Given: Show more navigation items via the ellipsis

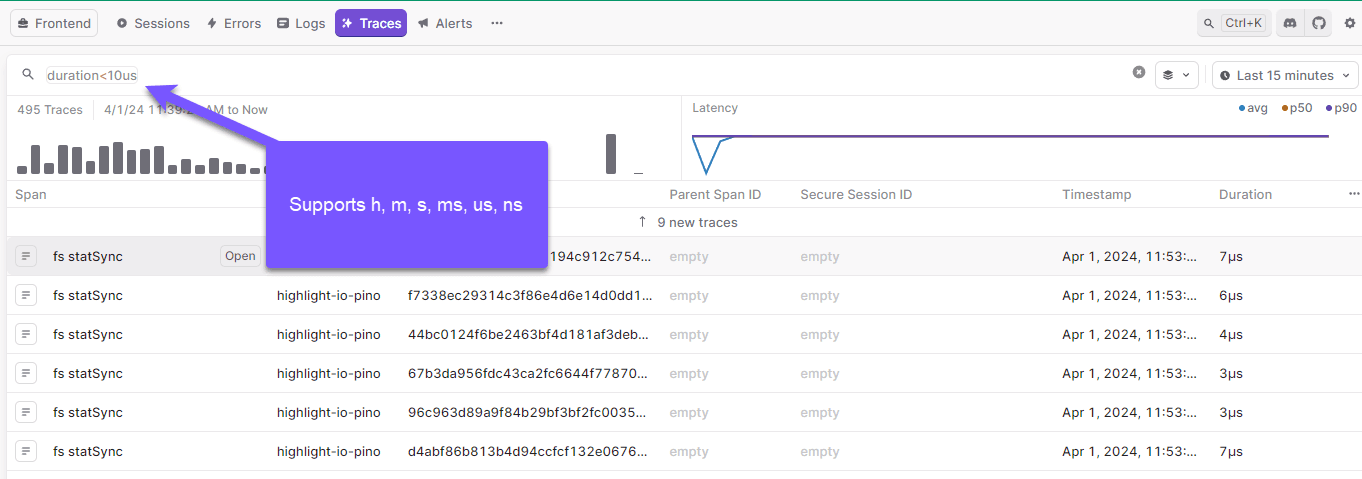Looking at the screenshot, I should pos(497,23).
